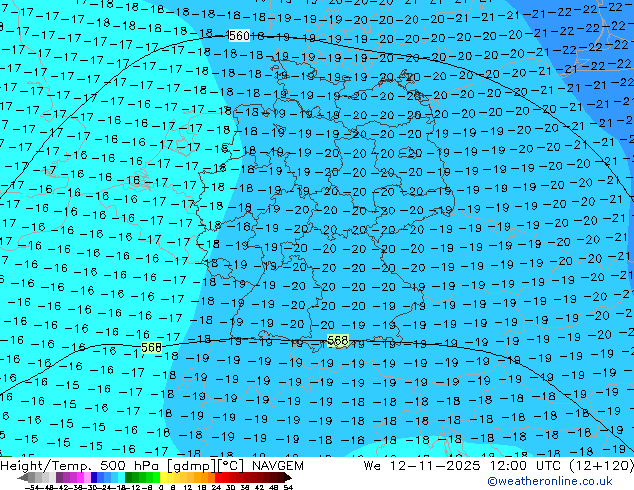
Task: Click the dark blue swatch near -30 in legend
Action: click(94, 477)
